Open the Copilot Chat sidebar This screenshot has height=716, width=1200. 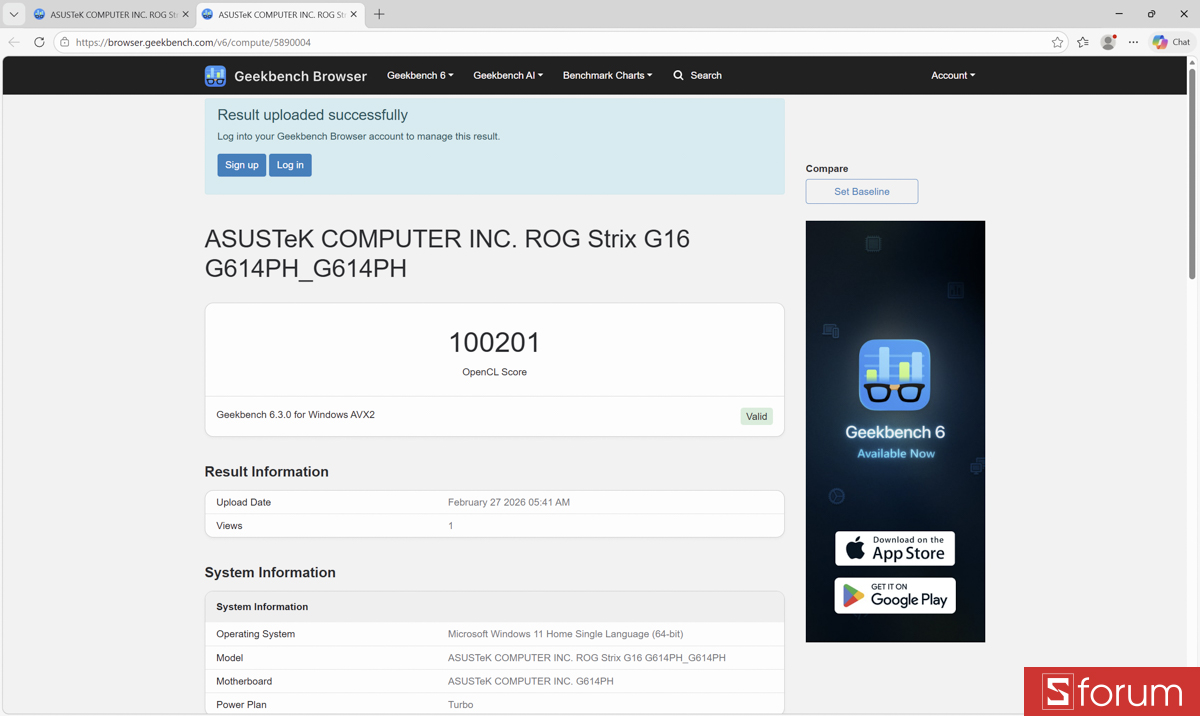[1169, 42]
